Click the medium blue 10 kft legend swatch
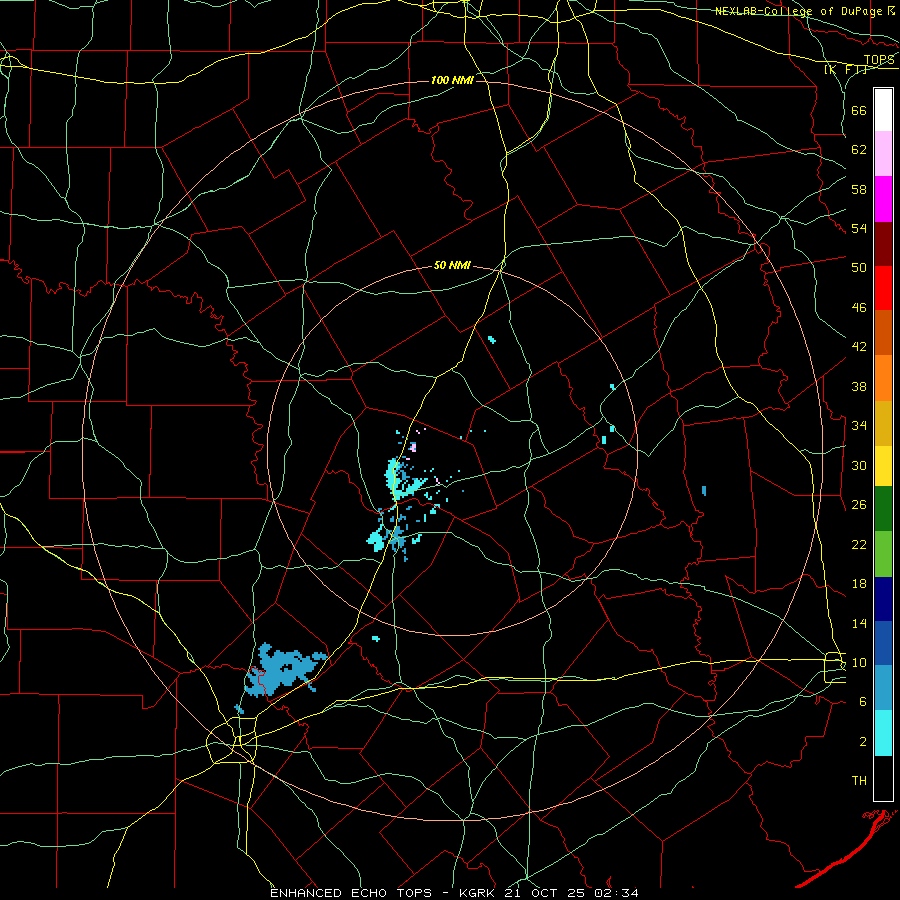900x900 pixels. click(883, 643)
